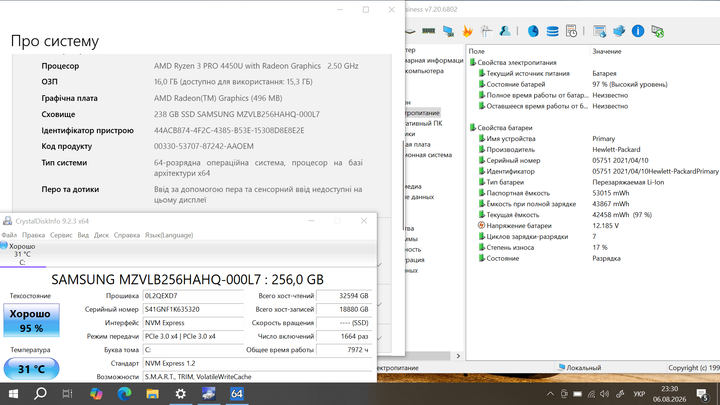The image size is (720, 405).
Task: Click the Хорошо 95 % health status button
Action: [31, 320]
